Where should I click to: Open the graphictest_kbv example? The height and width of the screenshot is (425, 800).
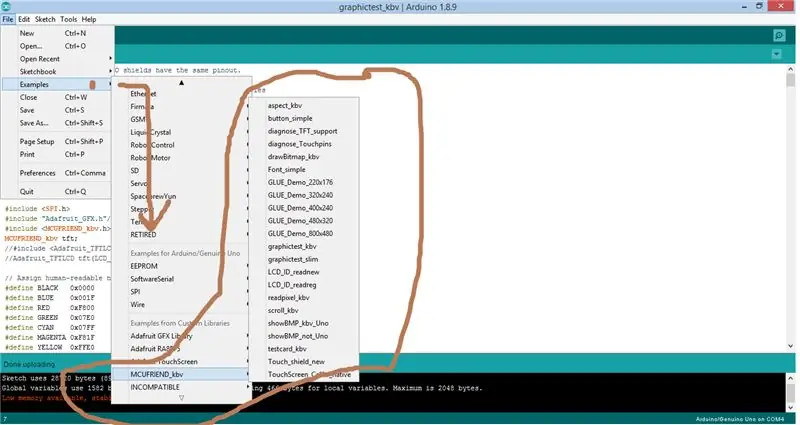point(304,246)
